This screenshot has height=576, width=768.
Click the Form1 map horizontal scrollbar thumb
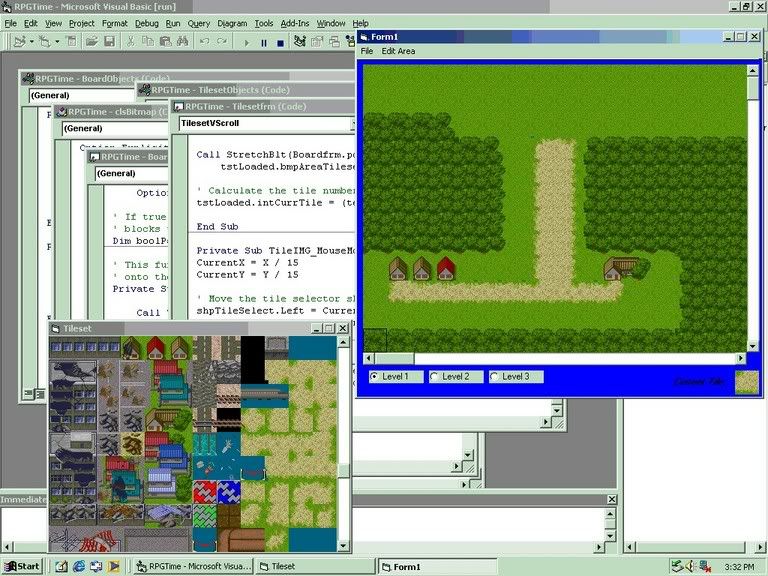click(x=394, y=359)
